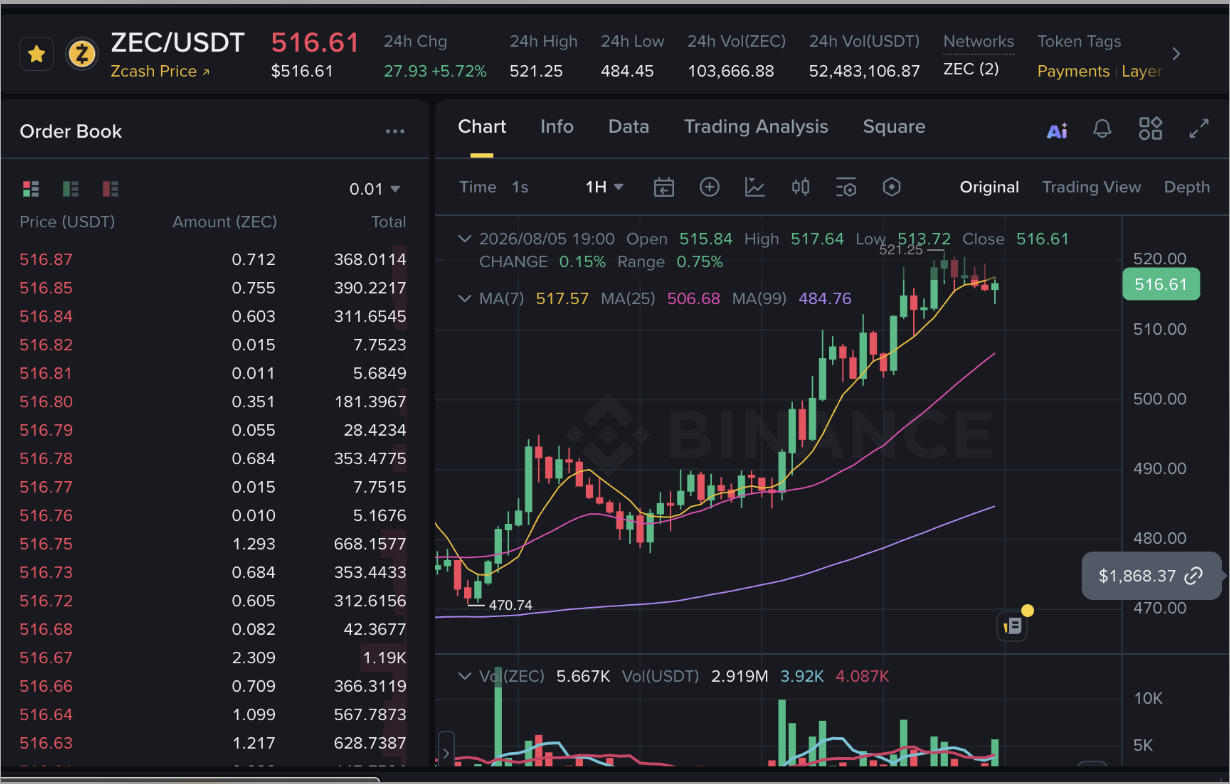Click the large 516.61 last price
The image size is (1230, 784).
point(315,42)
